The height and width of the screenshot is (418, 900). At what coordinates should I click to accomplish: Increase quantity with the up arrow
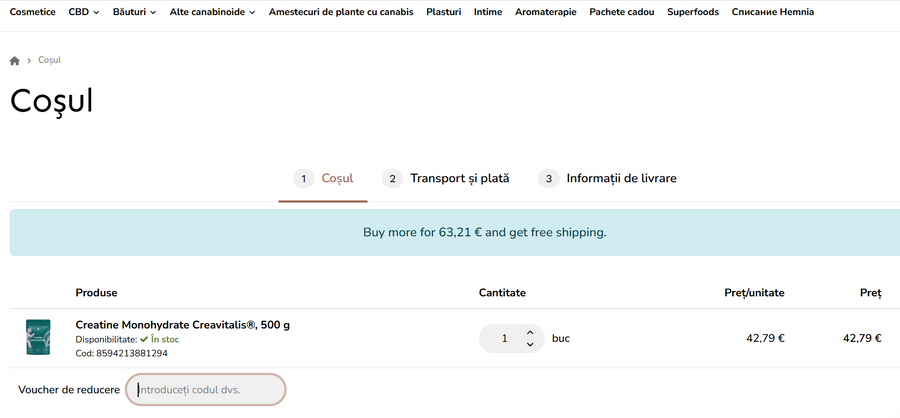click(x=530, y=332)
